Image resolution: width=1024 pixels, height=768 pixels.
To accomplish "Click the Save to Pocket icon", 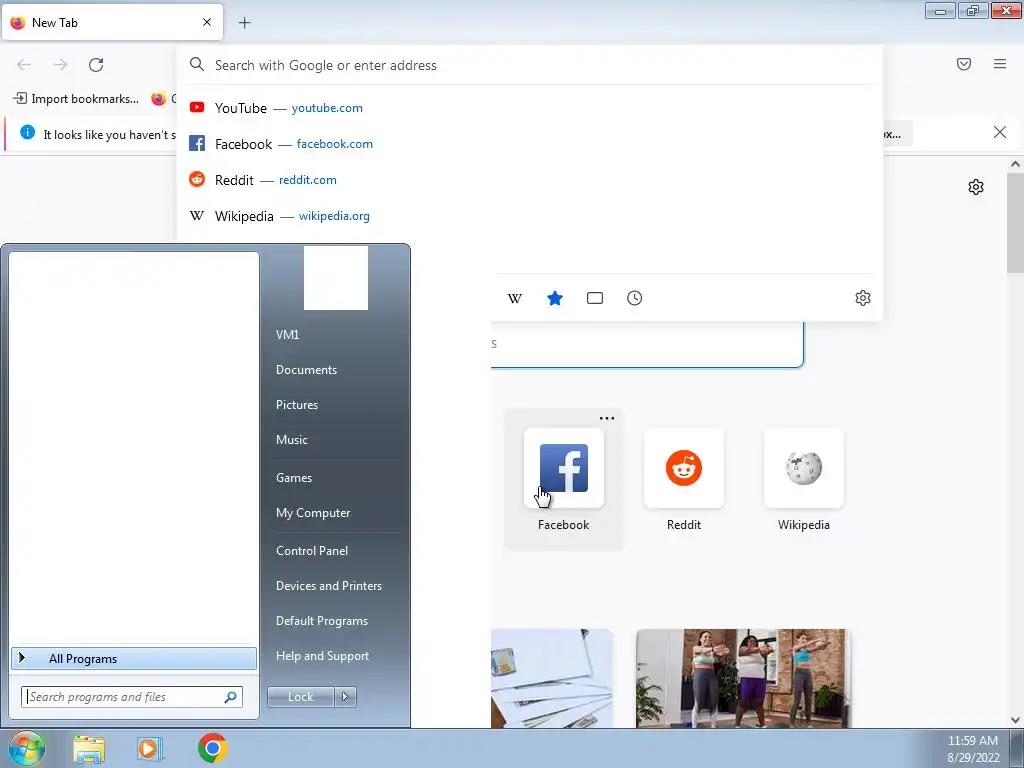I will pyautogui.click(x=964, y=64).
